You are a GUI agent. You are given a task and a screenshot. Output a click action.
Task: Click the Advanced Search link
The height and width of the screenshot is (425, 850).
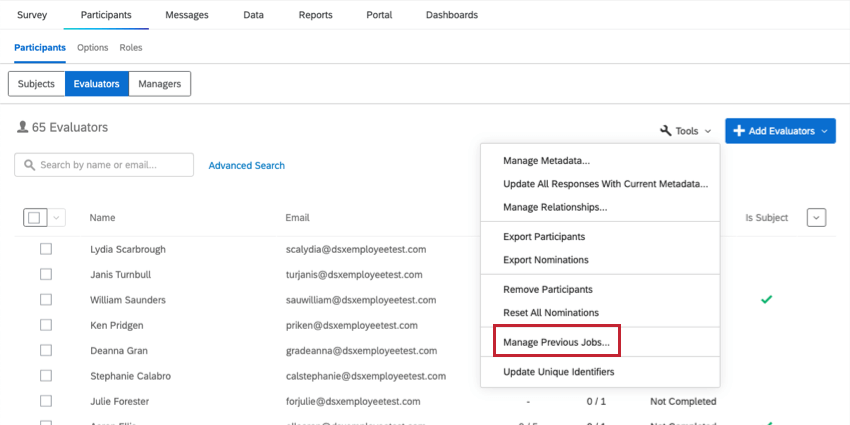pyautogui.click(x=246, y=165)
